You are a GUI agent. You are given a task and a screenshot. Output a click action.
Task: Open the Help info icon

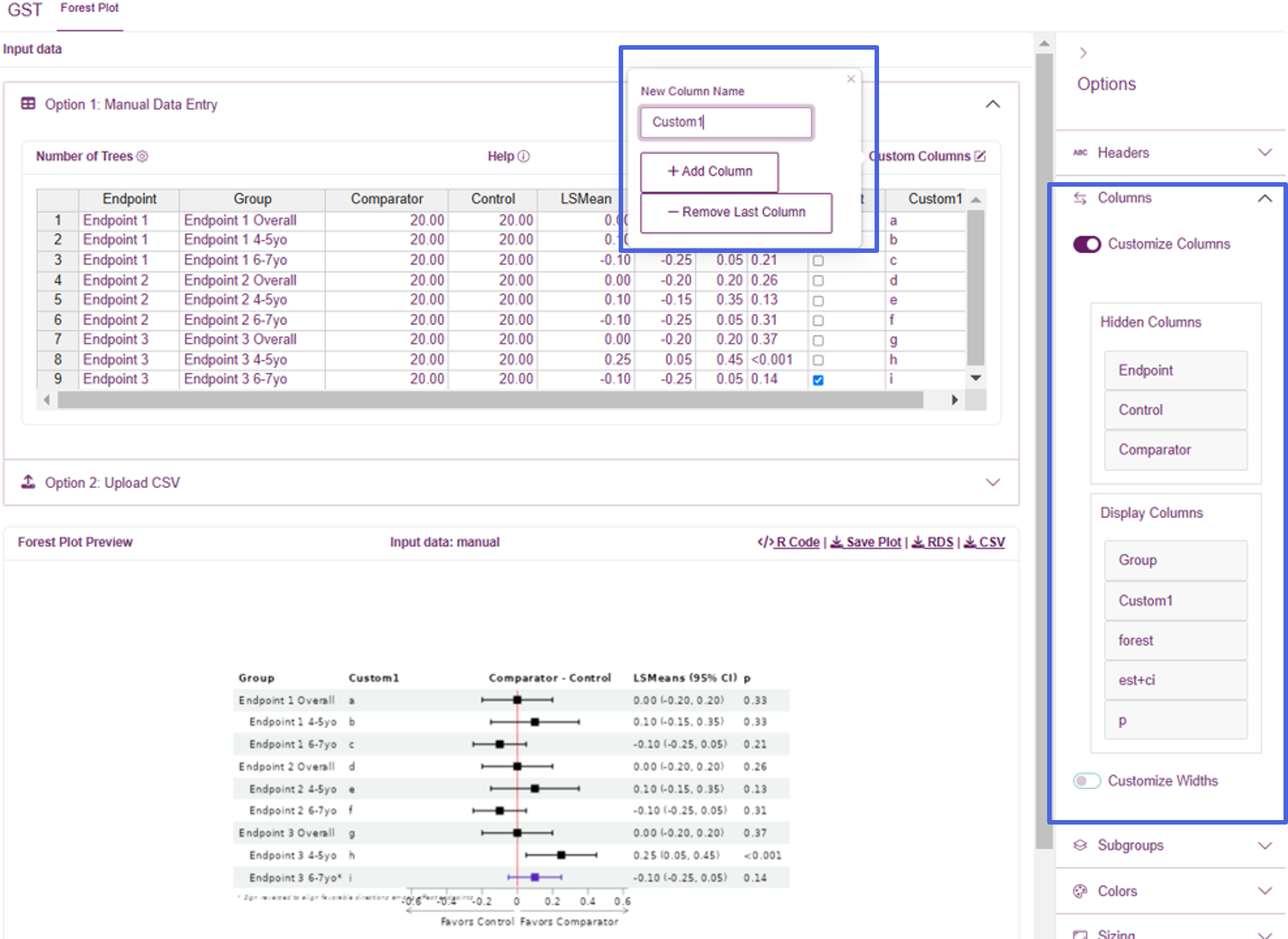click(x=524, y=156)
